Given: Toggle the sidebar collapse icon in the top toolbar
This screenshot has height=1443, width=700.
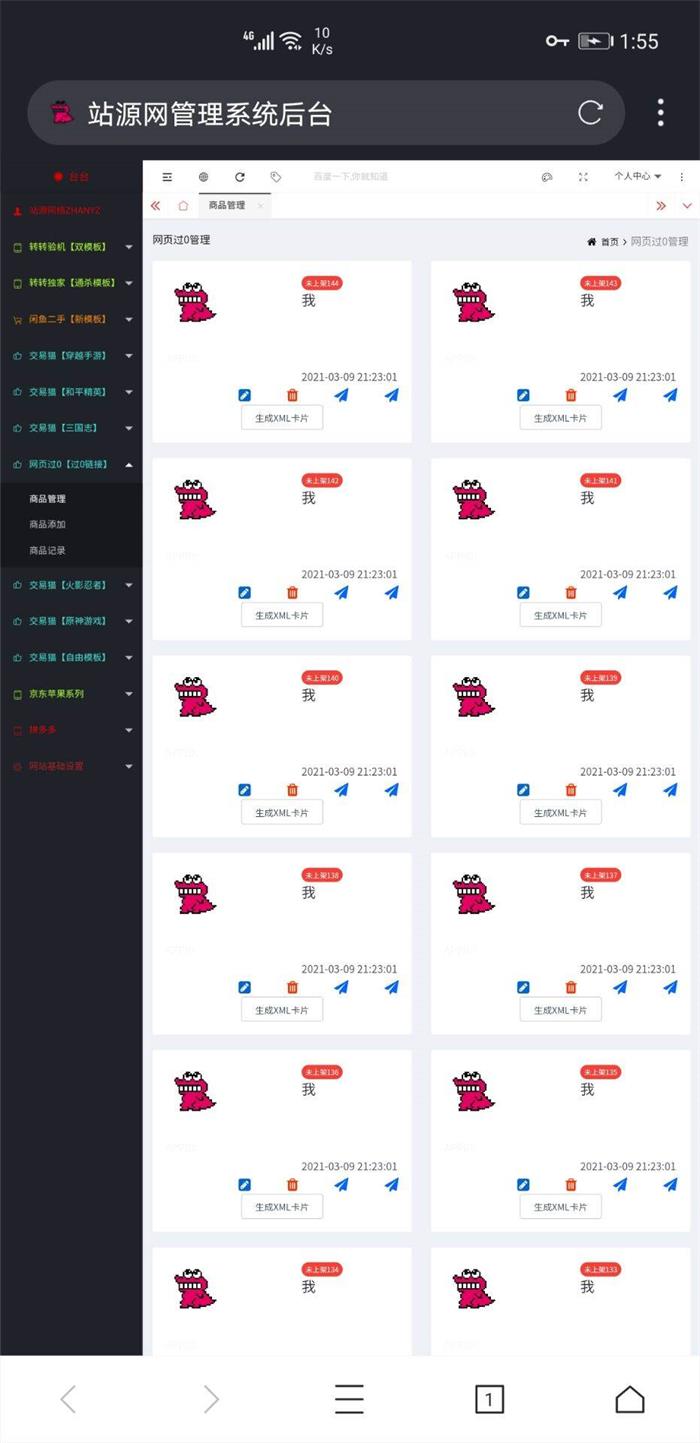Looking at the screenshot, I should [x=167, y=177].
